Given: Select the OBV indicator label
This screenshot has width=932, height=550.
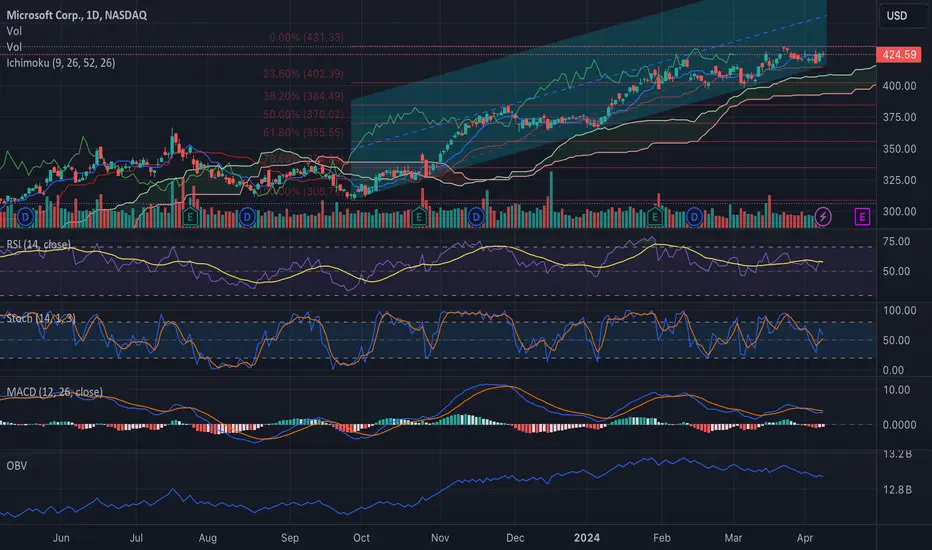Looking at the screenshot, I should pyautogui.click(x=17, y=466).
